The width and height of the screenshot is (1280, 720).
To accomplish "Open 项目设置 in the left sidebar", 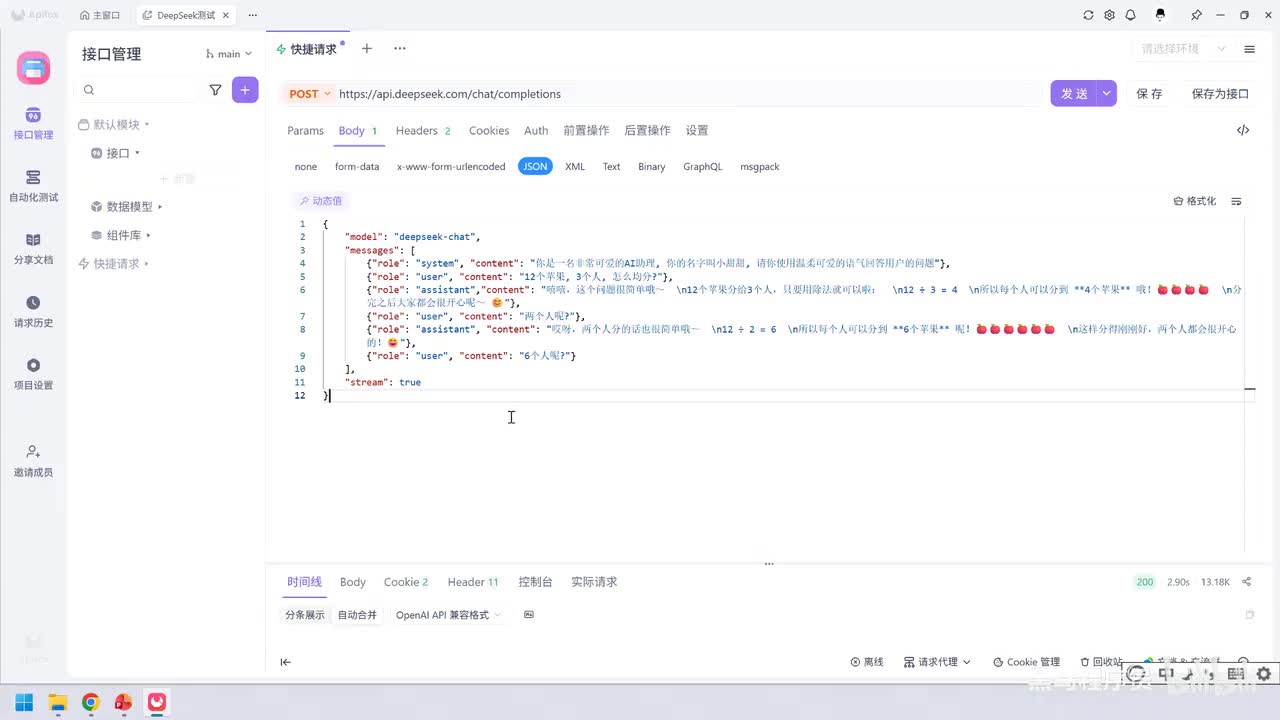I will pos(33,373).
